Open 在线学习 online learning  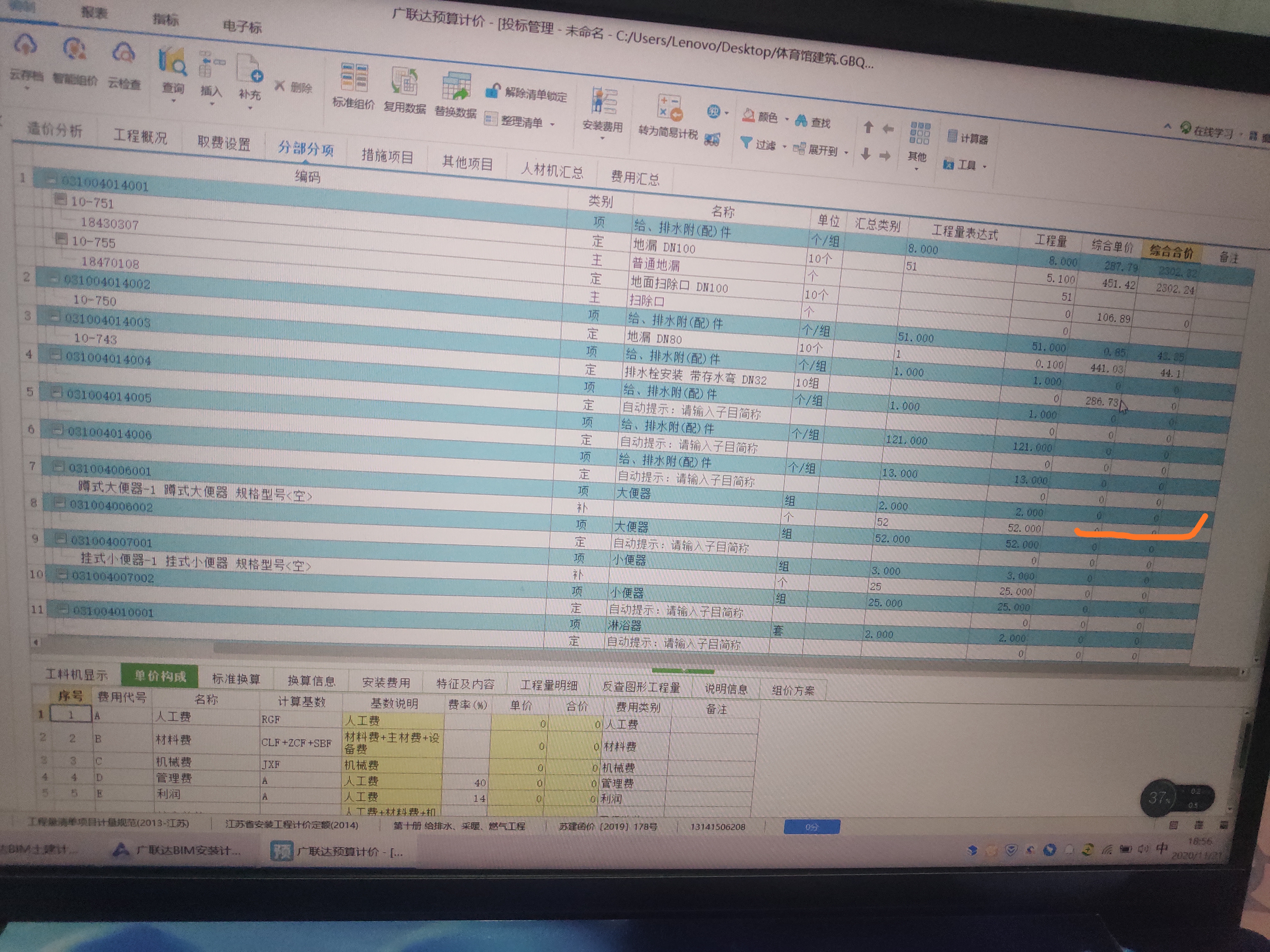pyautogui.click(x=1207, y=130)
